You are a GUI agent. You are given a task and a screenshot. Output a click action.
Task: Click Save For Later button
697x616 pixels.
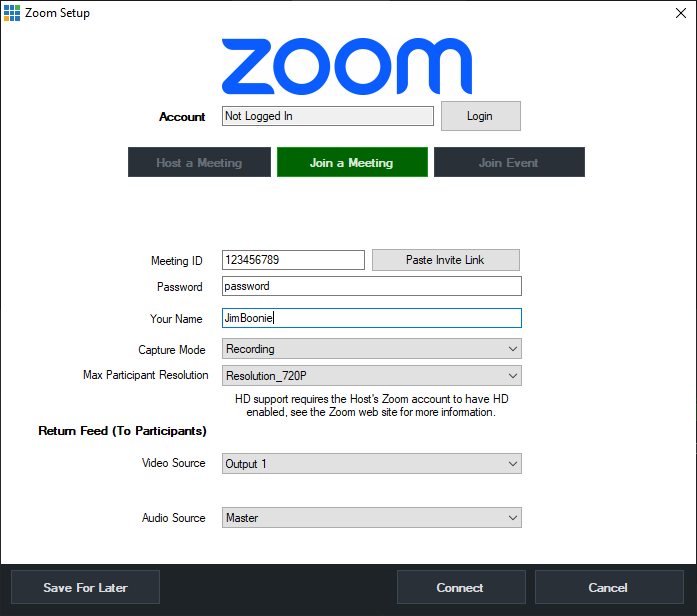pyautogui.click(x=85, y=587)
